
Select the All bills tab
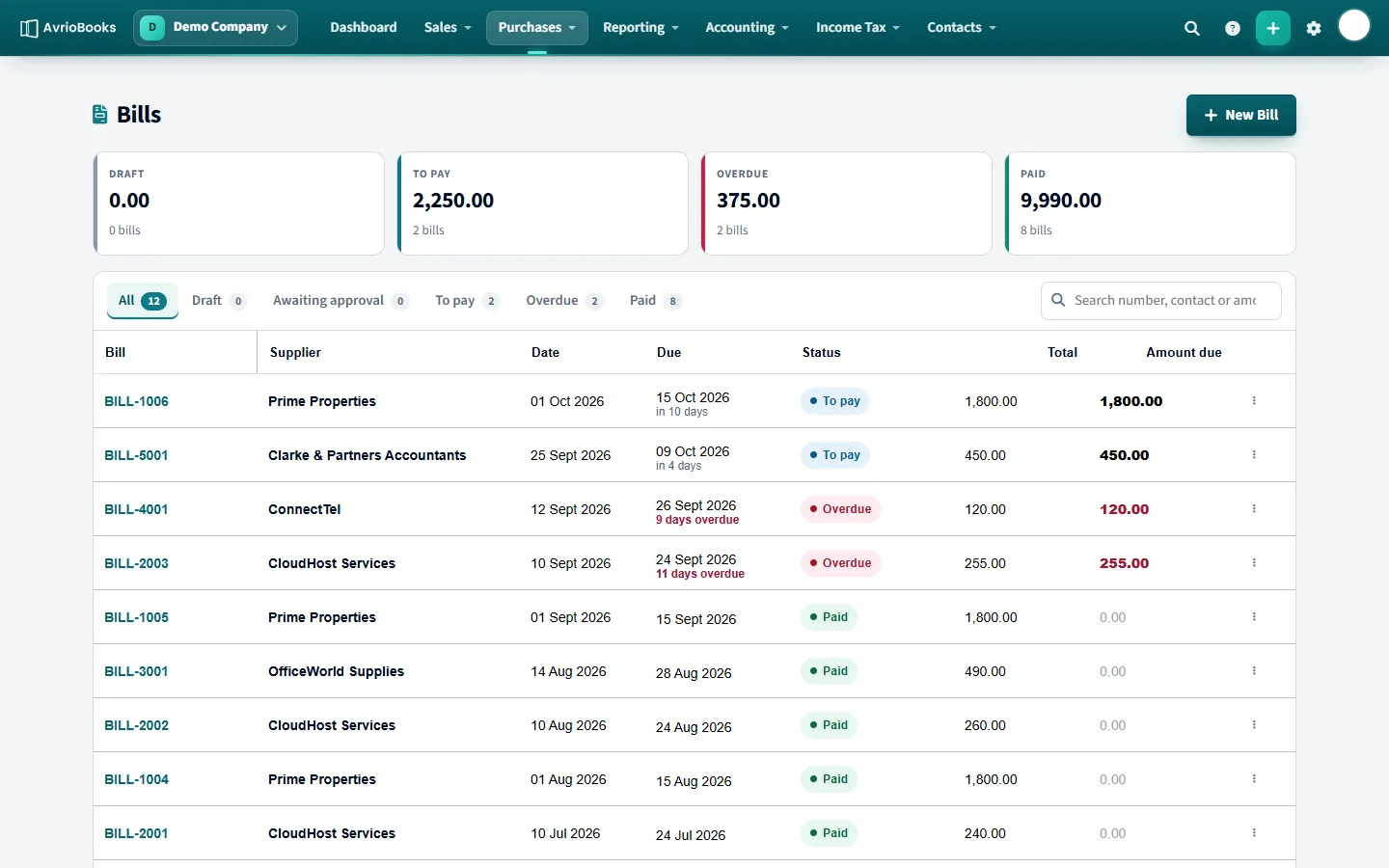pyautogui.click(x=143, y=301)
